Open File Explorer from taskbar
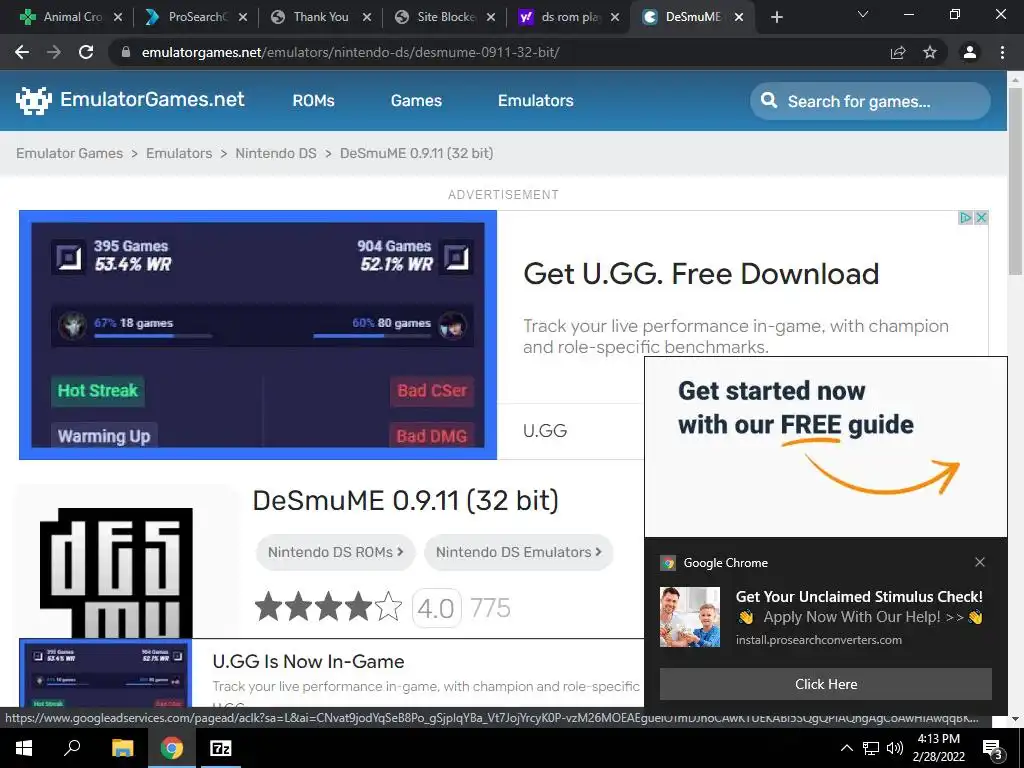The image size is (1024, 768). 122,748
